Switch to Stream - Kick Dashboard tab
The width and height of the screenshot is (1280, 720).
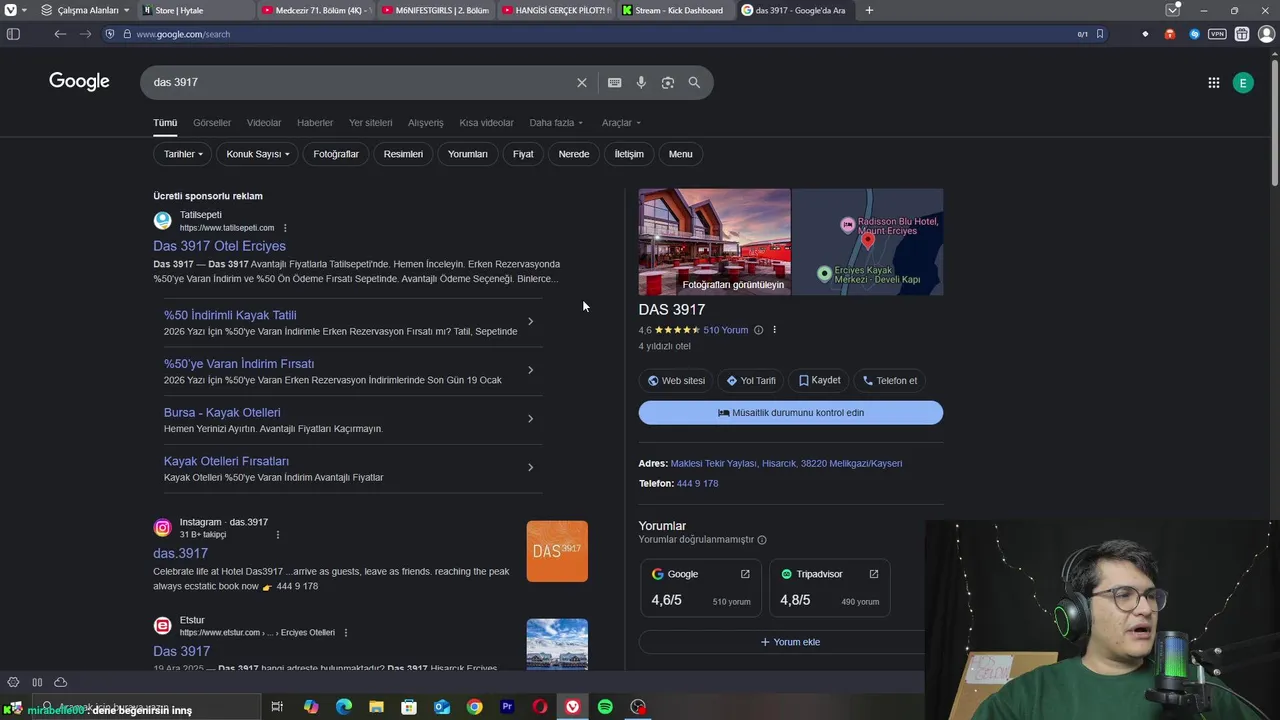(674, 10)
